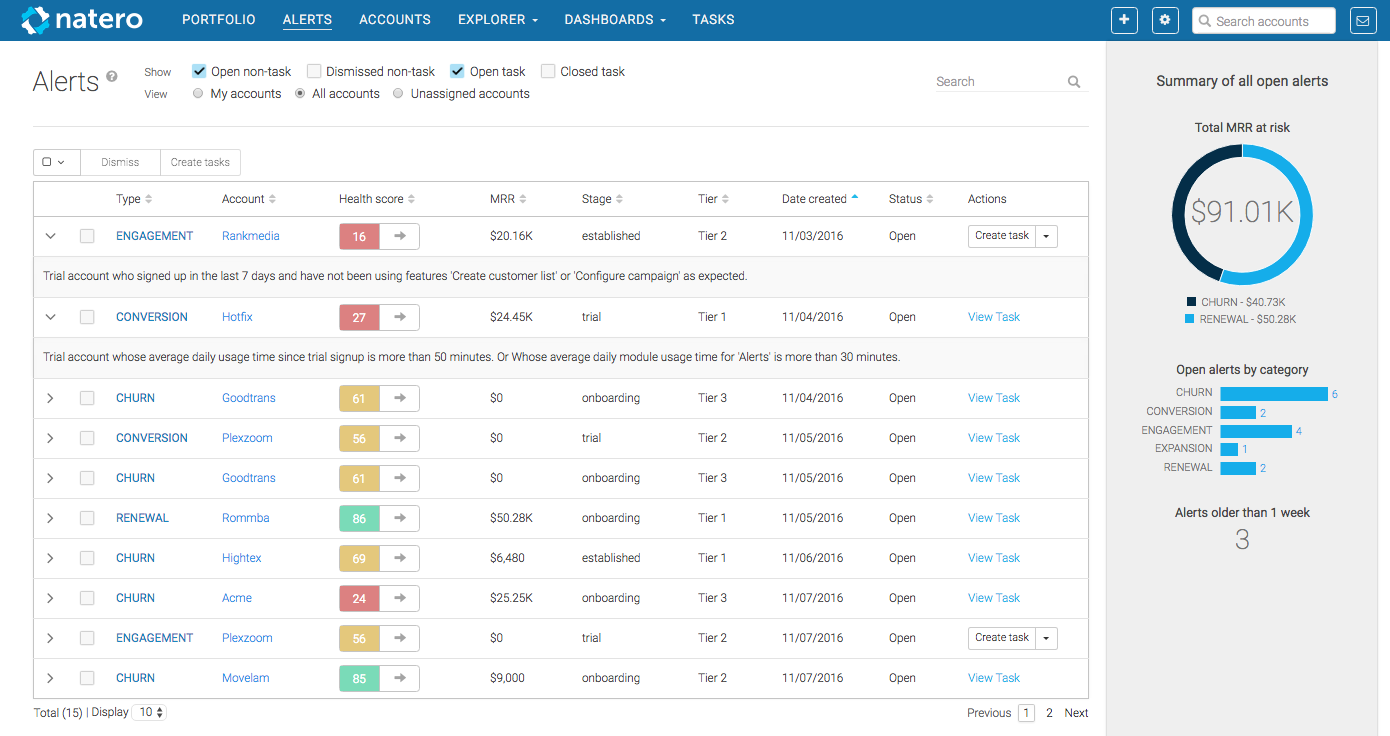Collapse the Hotfix conversion alert row
Viewport: 1390px width, 736px height.
click(x=50, y=317)
